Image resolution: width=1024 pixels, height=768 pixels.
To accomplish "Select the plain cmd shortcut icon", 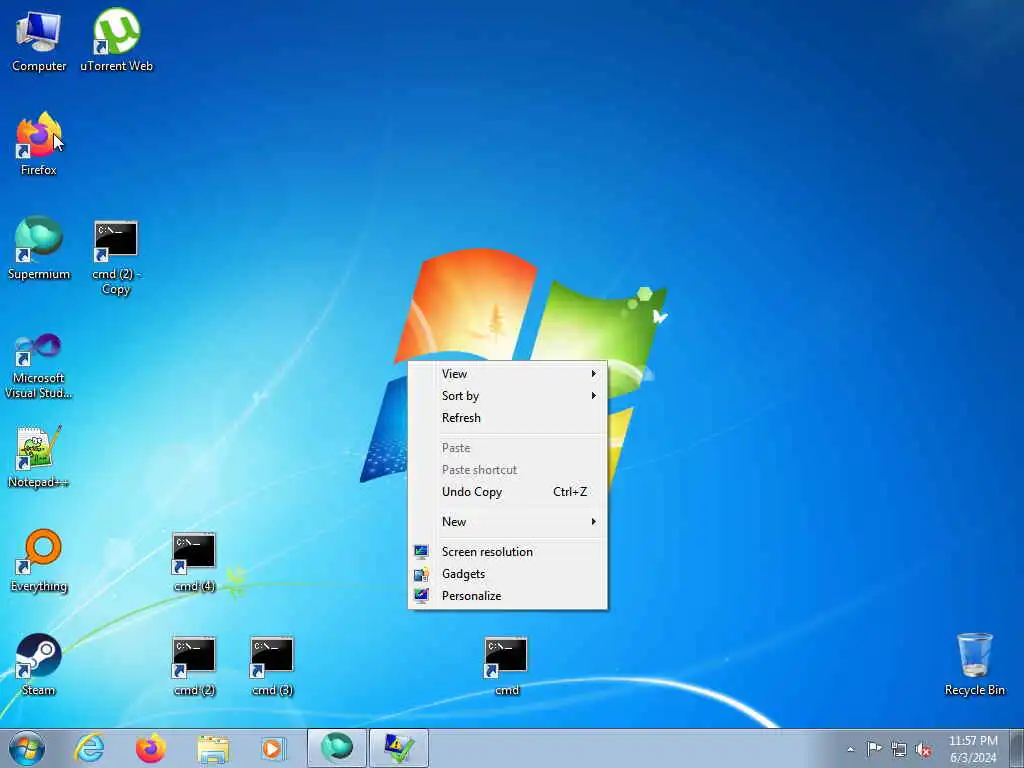I will [x=506, y=665].
